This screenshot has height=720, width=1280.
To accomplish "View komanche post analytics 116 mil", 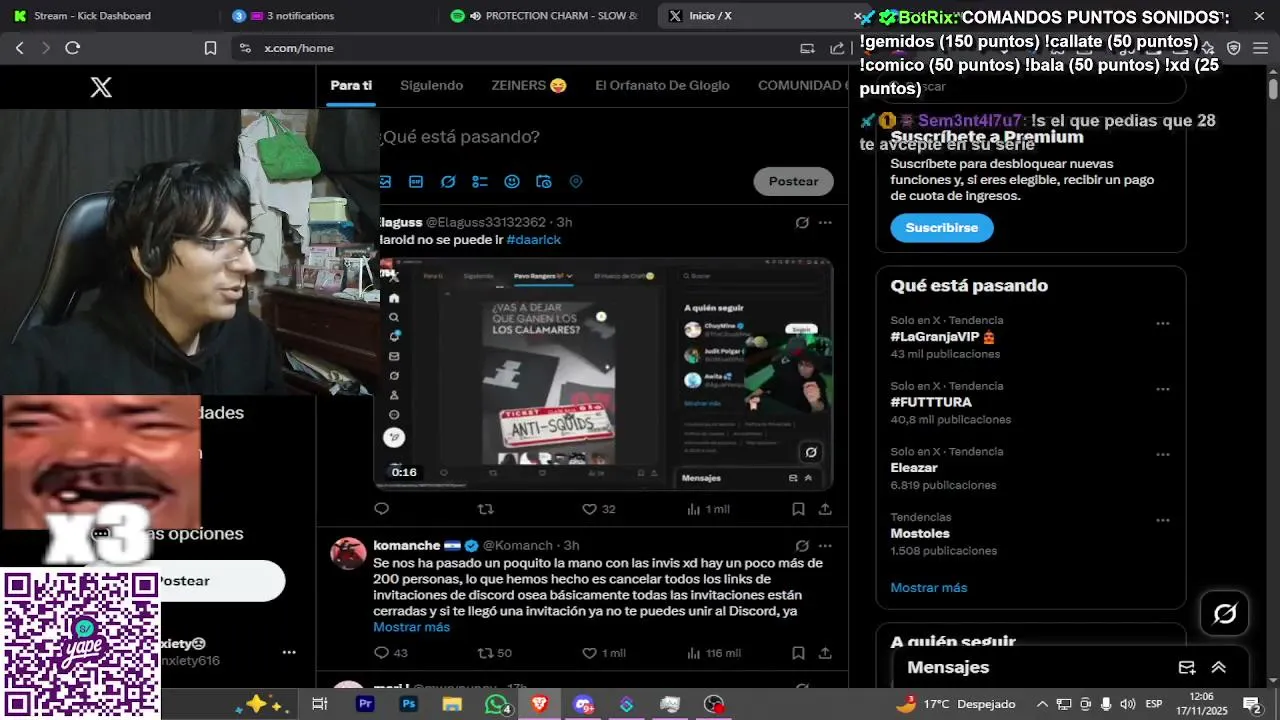I will click(x=714, y=653).
